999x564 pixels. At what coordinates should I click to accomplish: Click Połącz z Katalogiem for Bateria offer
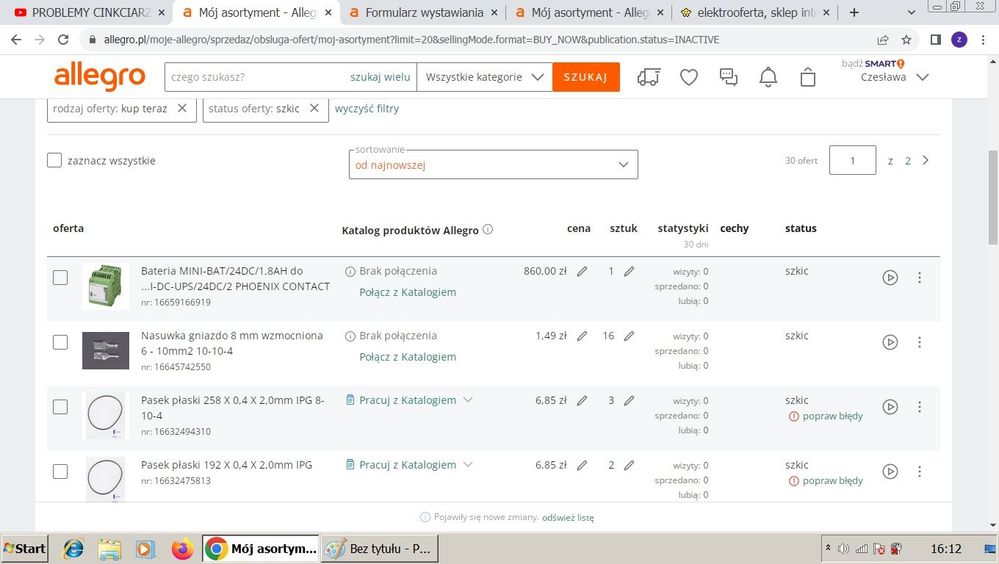[x=408, y=293]
